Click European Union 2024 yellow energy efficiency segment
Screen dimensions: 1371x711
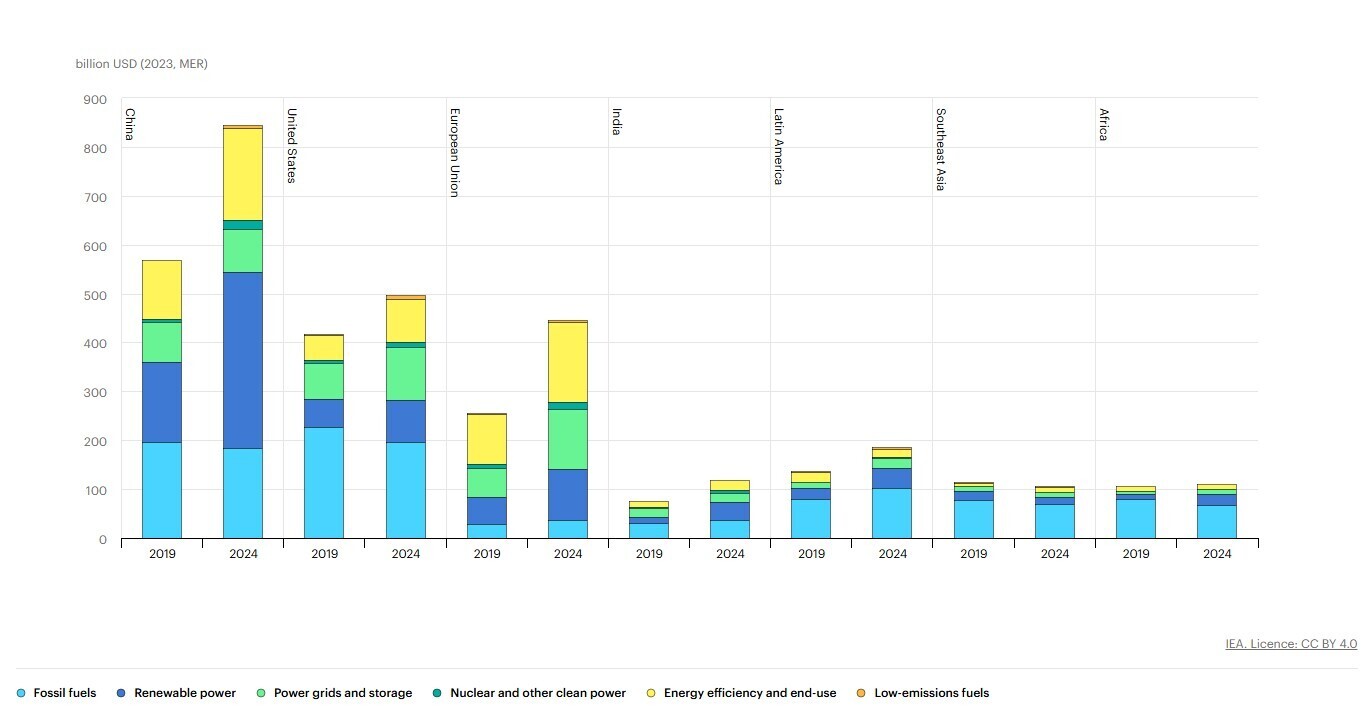click(568, 362)
